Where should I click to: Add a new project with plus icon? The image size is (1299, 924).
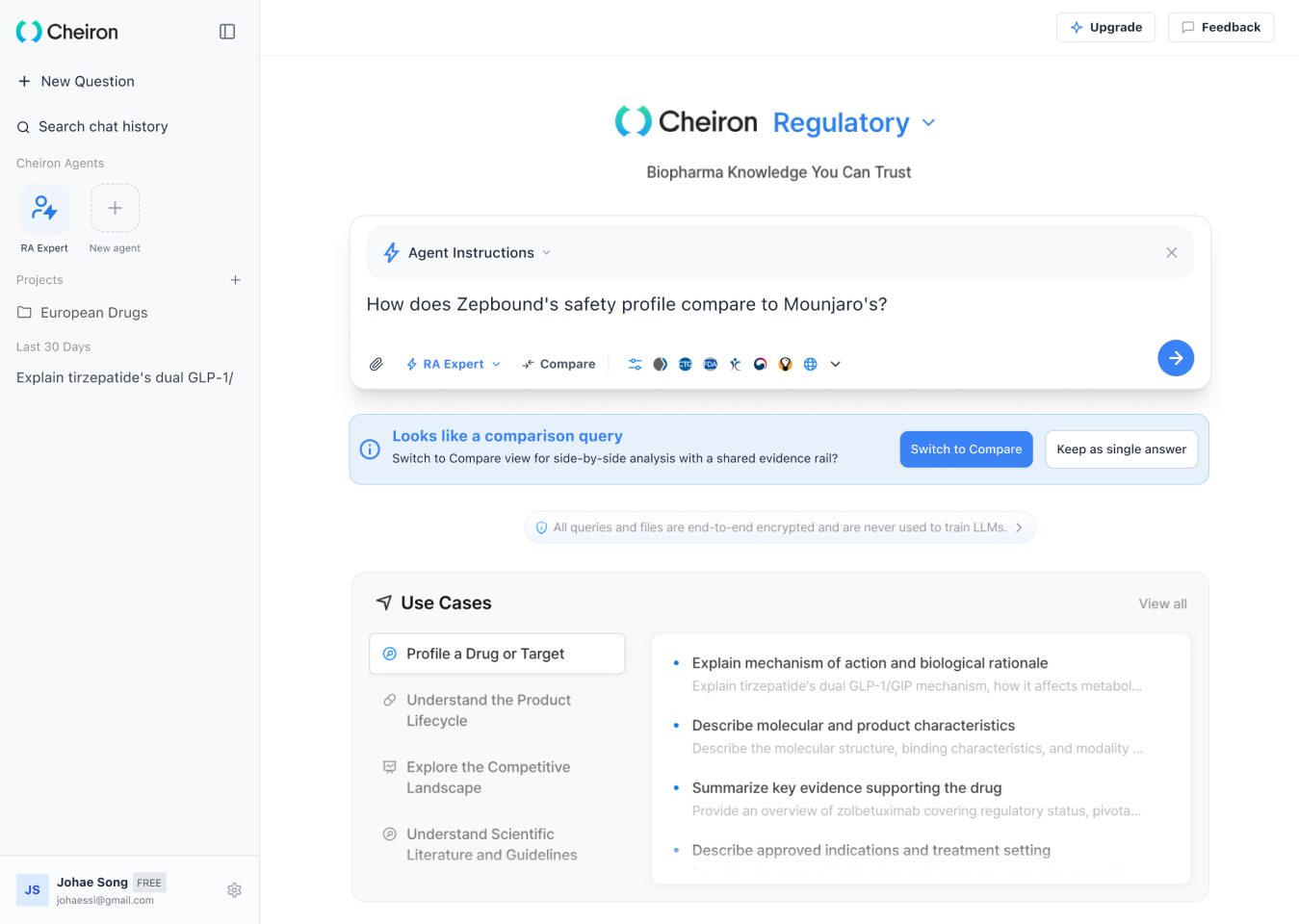(235, 280)
